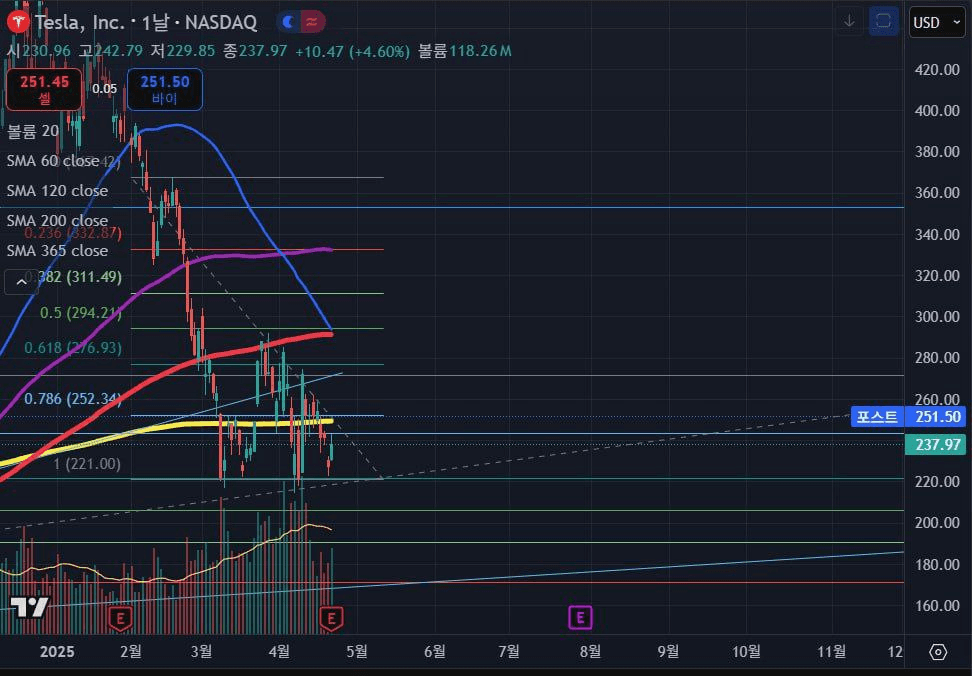Click the red approximate-sign data icon
The width and height of the screenshot is (972, 676).
(313, 22)
